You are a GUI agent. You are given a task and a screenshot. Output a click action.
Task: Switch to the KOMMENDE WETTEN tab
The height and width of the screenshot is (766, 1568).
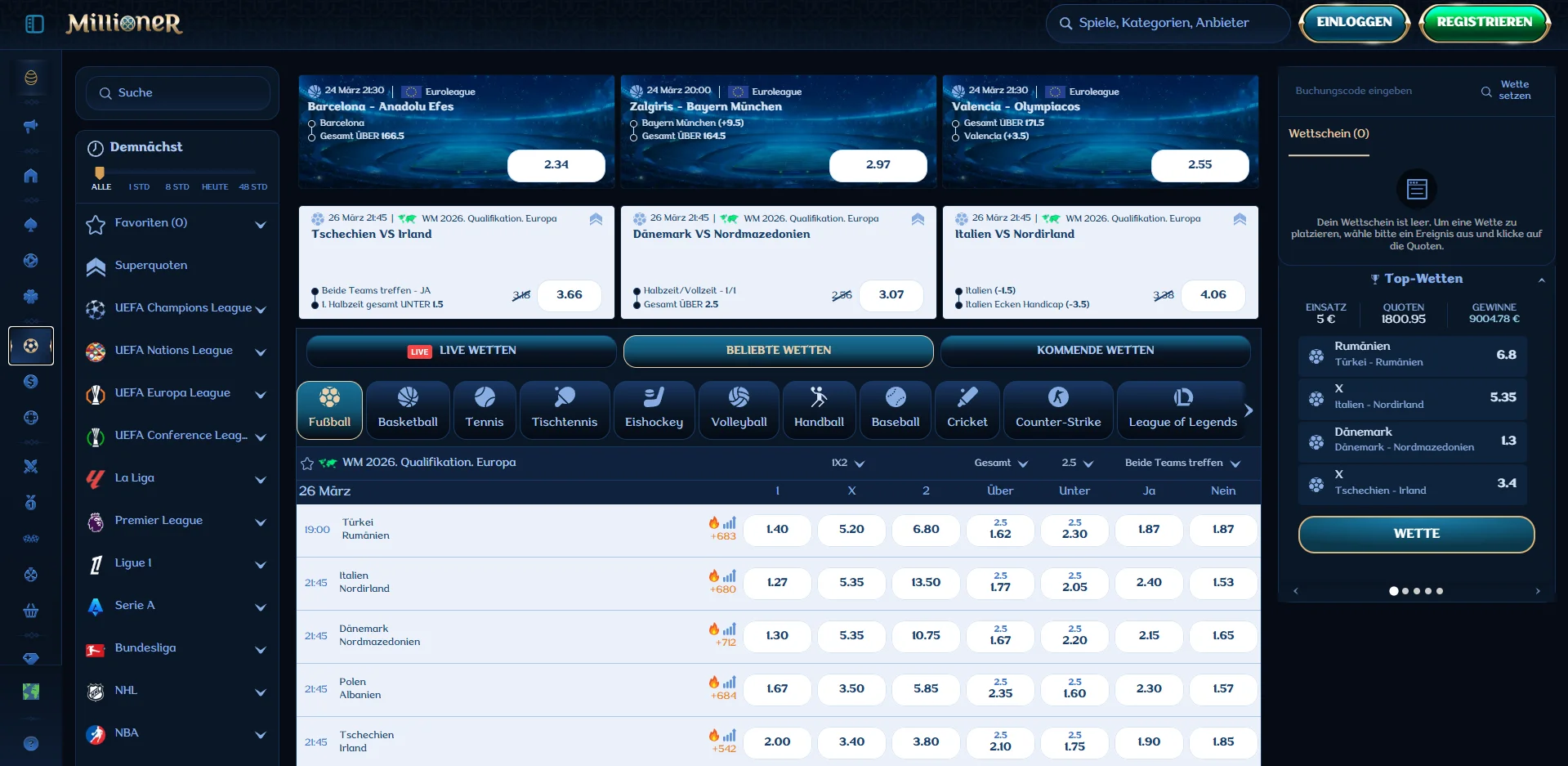point(1095,351)
